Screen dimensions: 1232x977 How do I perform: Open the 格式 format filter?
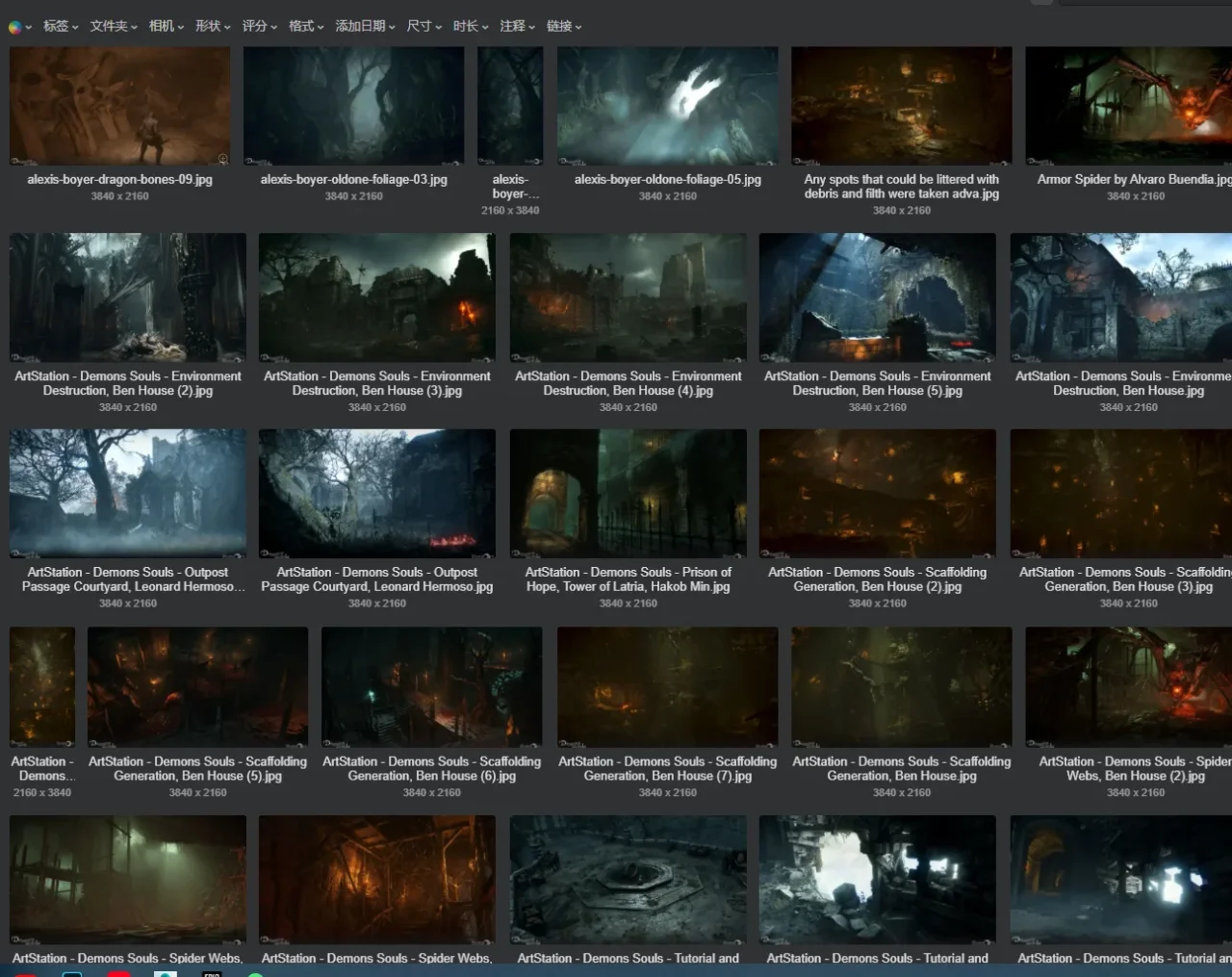[306, 26]
